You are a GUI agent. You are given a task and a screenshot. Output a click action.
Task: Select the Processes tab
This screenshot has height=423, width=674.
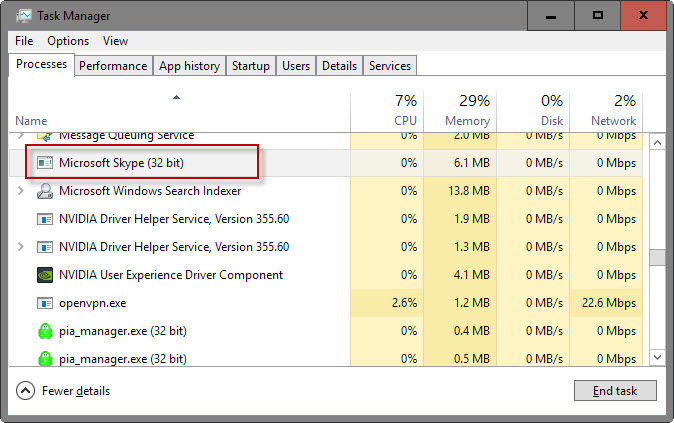click(x=41, y=64)
